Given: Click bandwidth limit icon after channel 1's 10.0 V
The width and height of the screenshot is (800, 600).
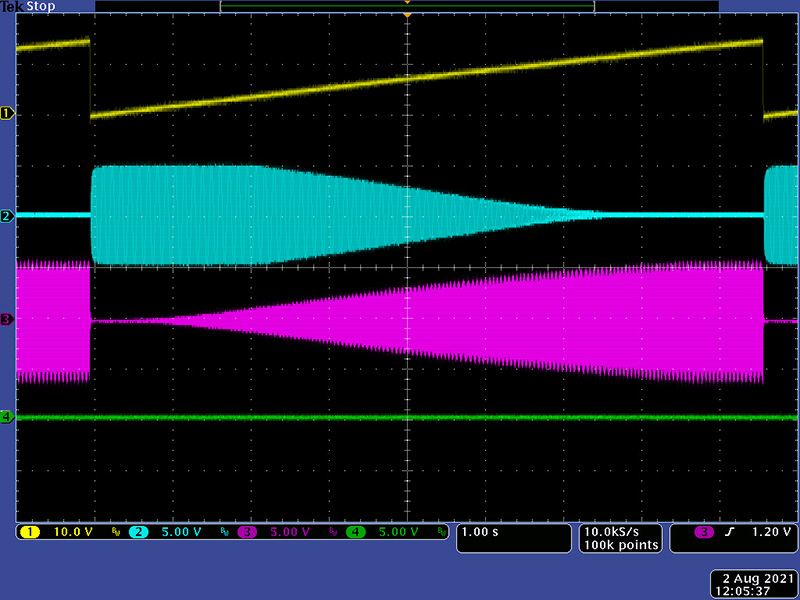Looking at the screenshot, I should pyautogui.click(x=116, y=532).
